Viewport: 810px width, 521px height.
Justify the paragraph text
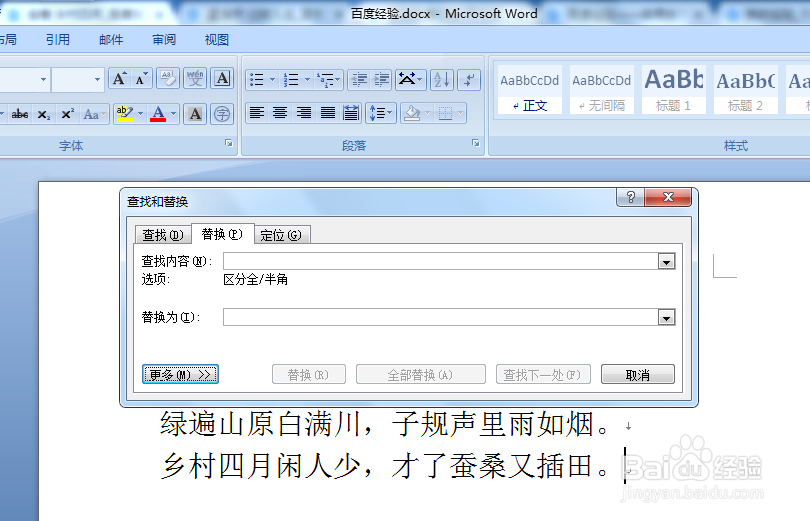click(x=328, y=113)
